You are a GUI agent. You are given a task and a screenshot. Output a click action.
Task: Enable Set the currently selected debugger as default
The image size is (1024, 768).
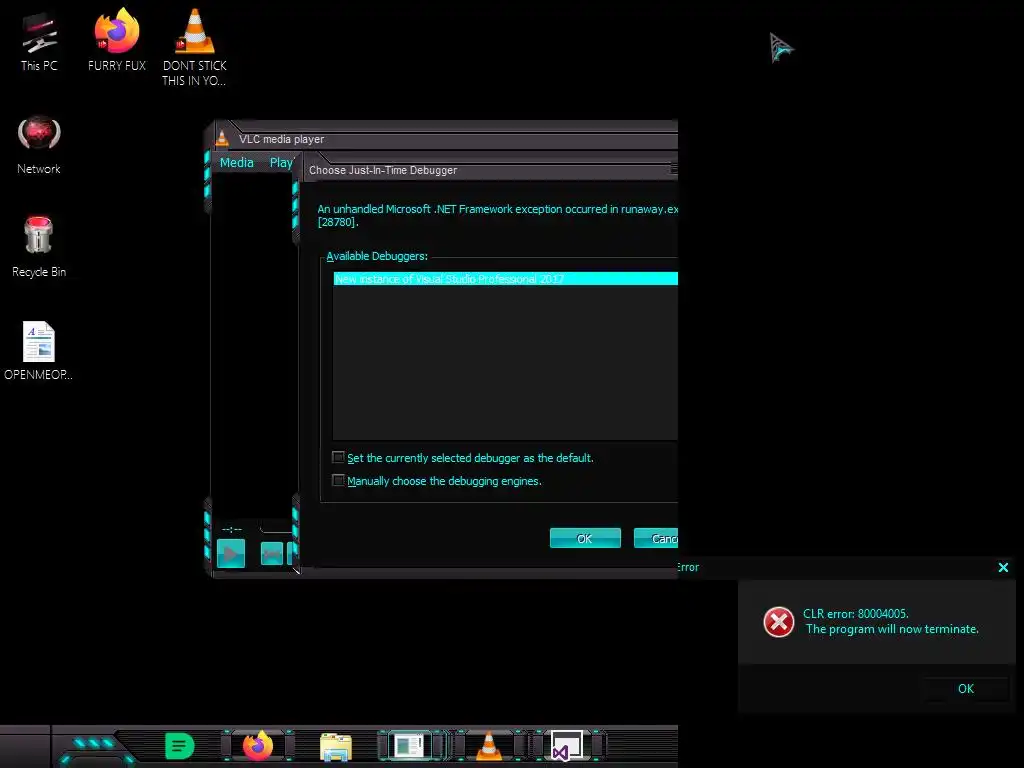click(338, 457)
